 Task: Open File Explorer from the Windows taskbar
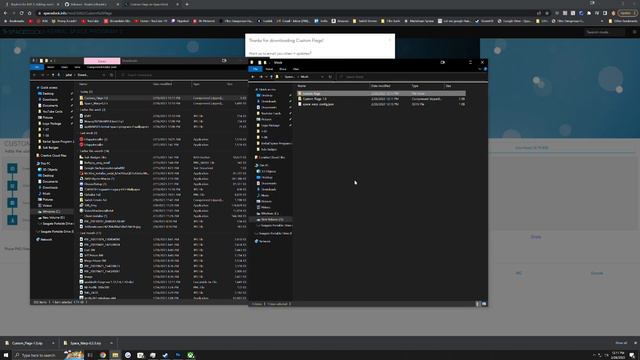116,355
